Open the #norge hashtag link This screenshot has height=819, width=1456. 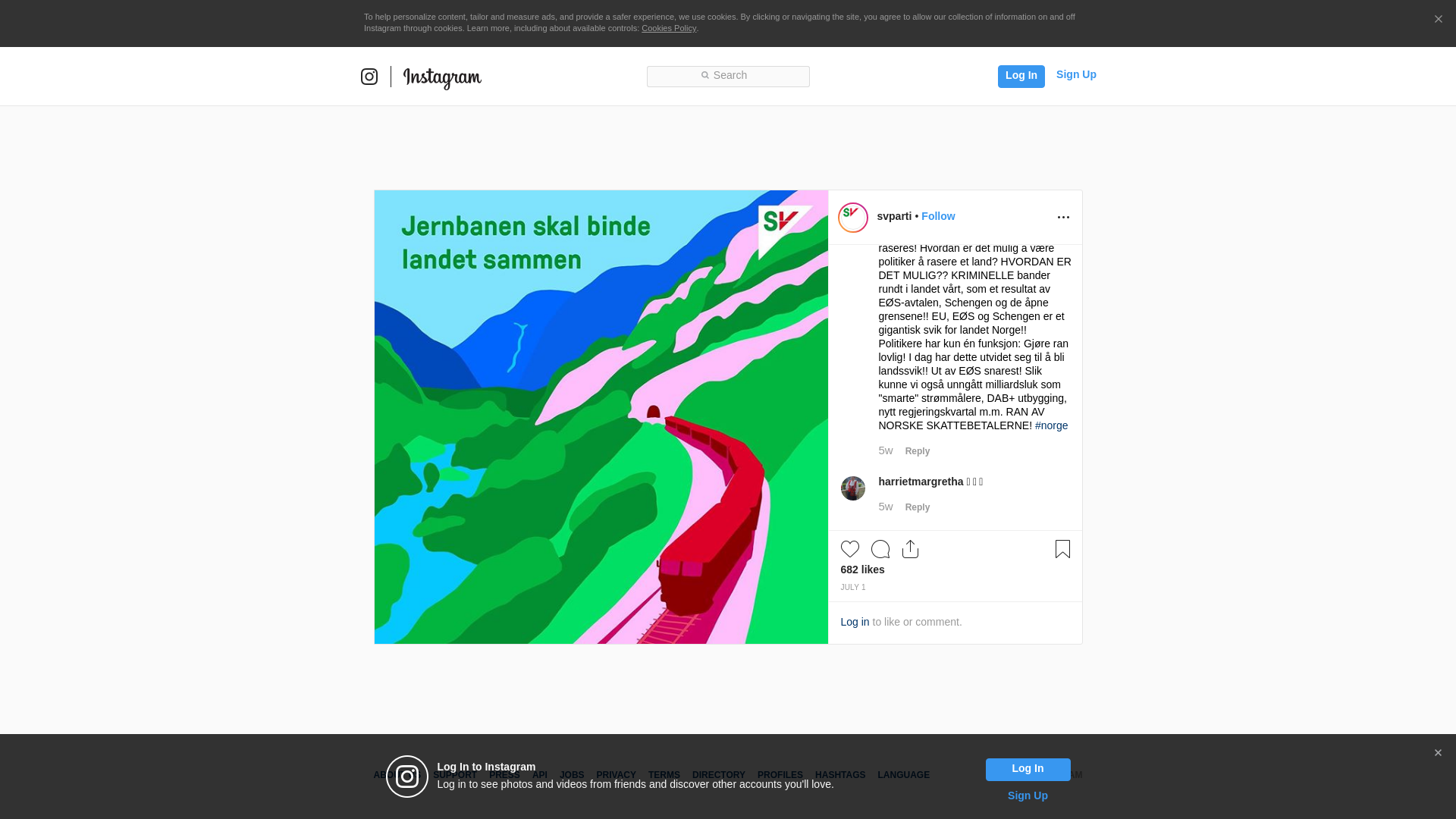[1051, 425]
